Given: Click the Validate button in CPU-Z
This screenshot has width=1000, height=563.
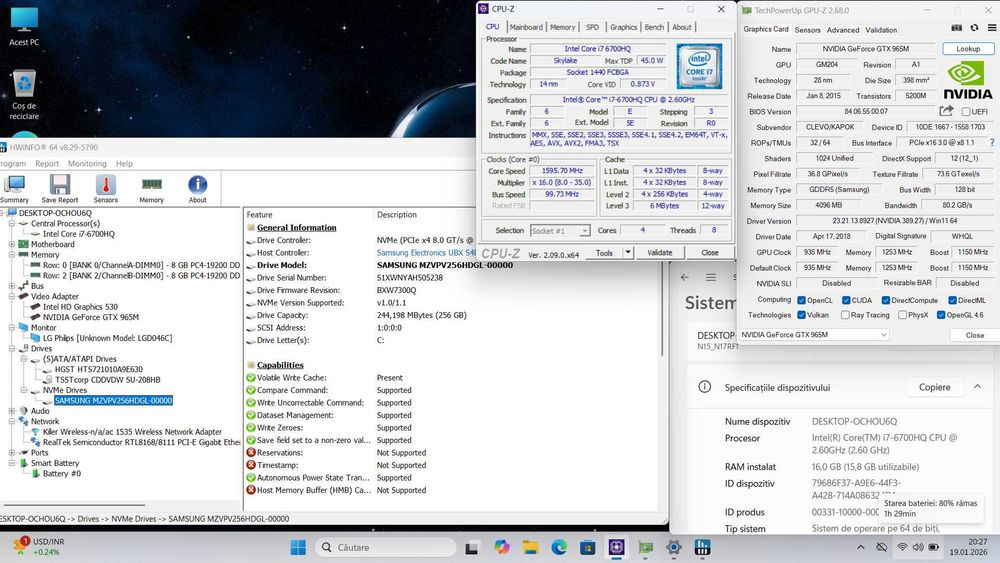Looking at the screenshot, I should pos(659,252).
